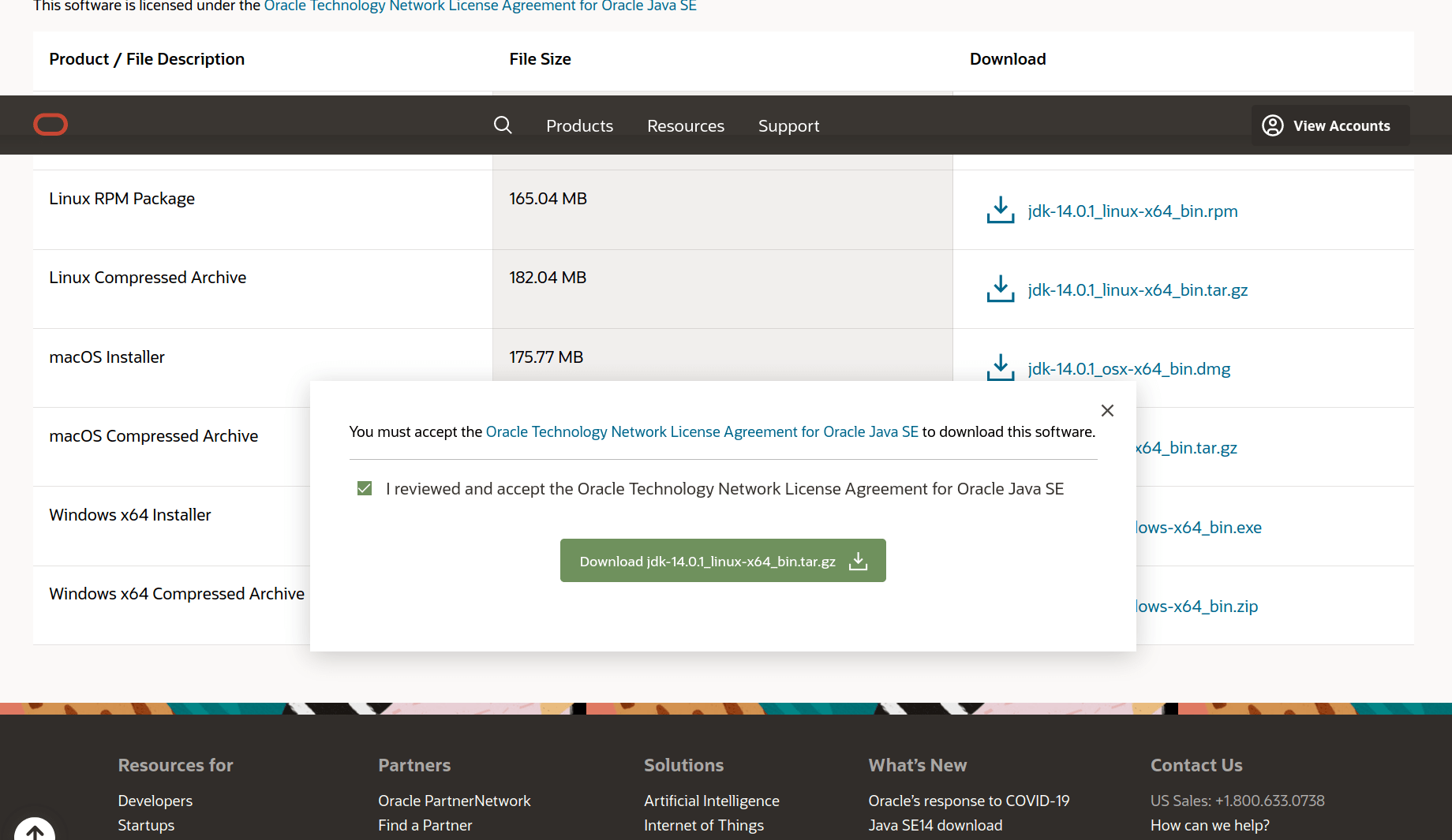
Task: Open the search magnifier icon
Action: [x=503, y=125]
